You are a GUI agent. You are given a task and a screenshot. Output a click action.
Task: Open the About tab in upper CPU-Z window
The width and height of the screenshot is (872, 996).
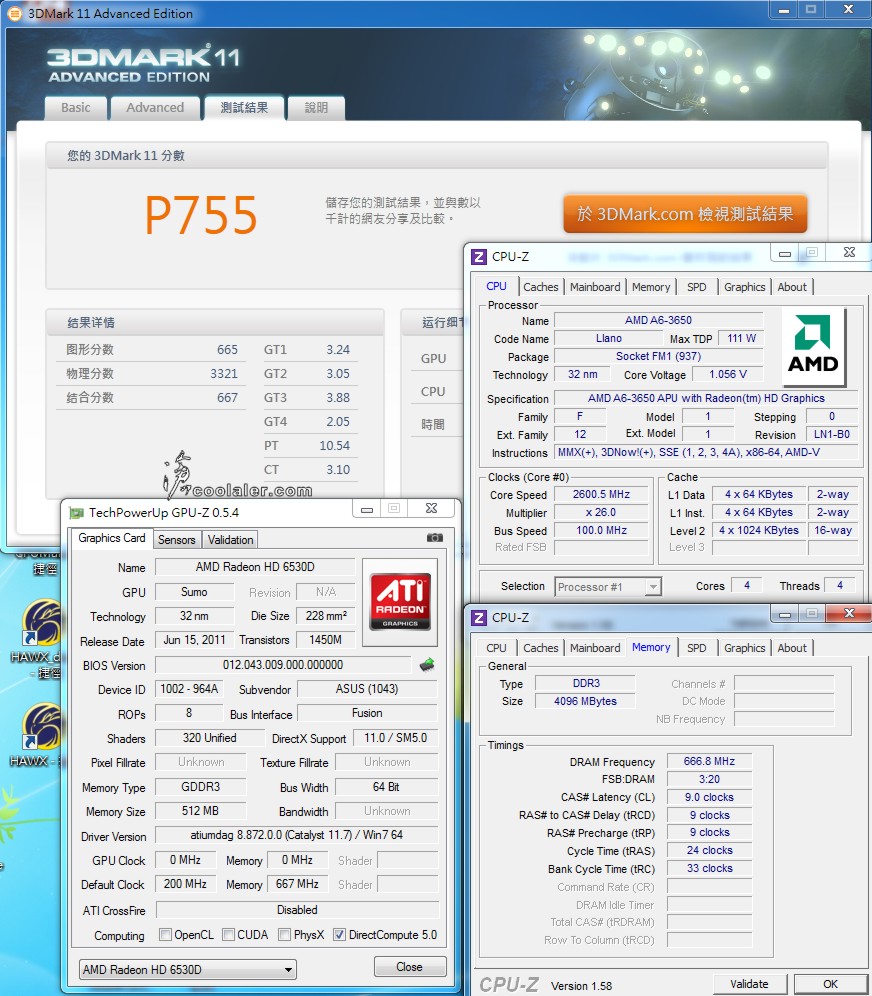click(792, 287)
